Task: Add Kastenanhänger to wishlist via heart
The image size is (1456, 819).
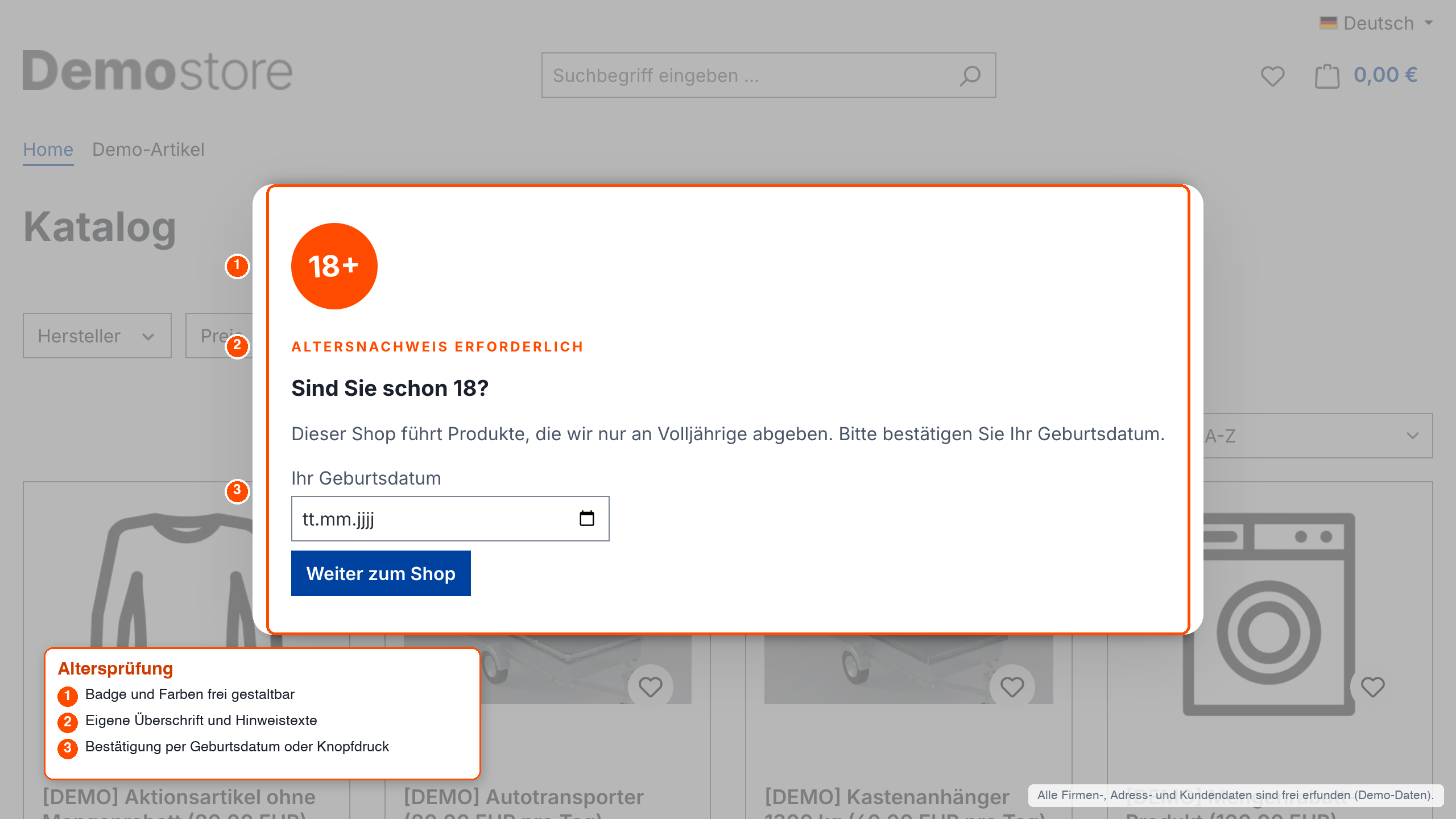Action: [1012, 686]
